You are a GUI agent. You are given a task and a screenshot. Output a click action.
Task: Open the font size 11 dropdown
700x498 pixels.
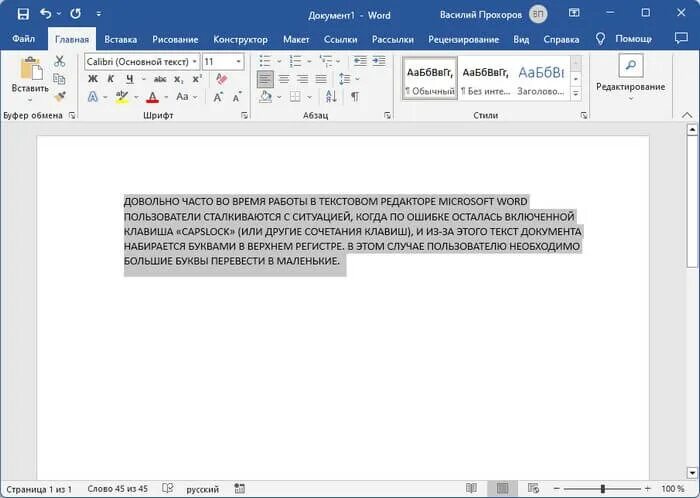click(239, 62)
